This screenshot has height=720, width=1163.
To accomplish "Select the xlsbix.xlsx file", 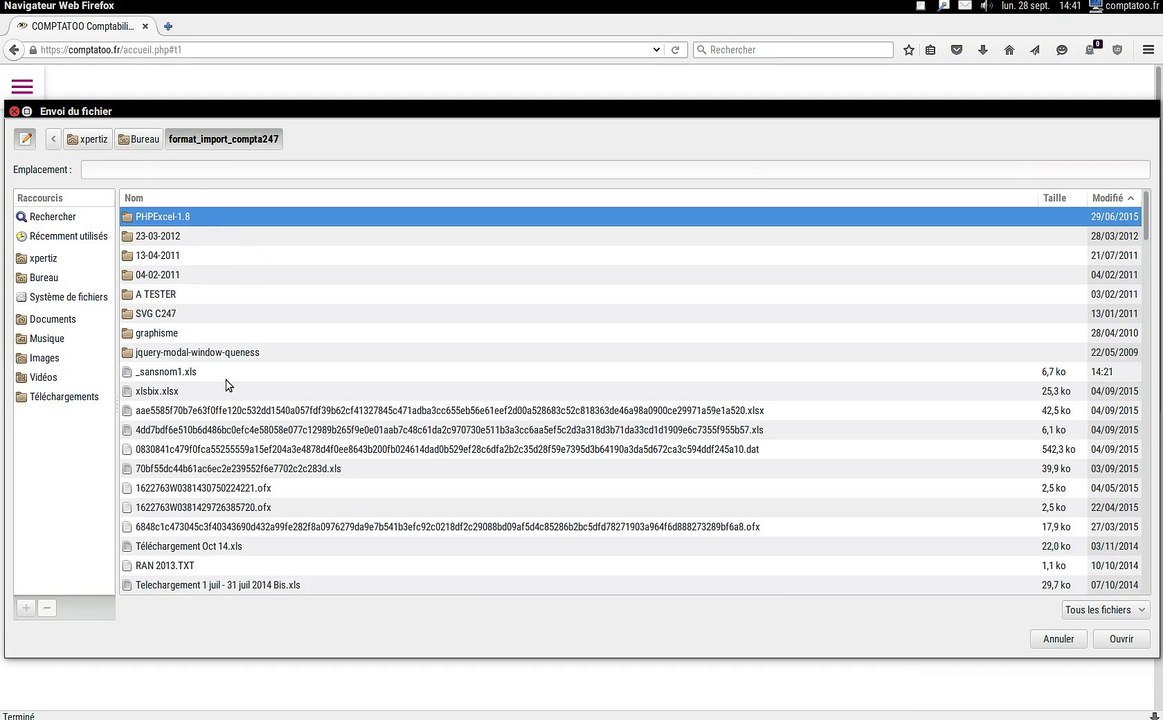I will click(x=630, y=391).
